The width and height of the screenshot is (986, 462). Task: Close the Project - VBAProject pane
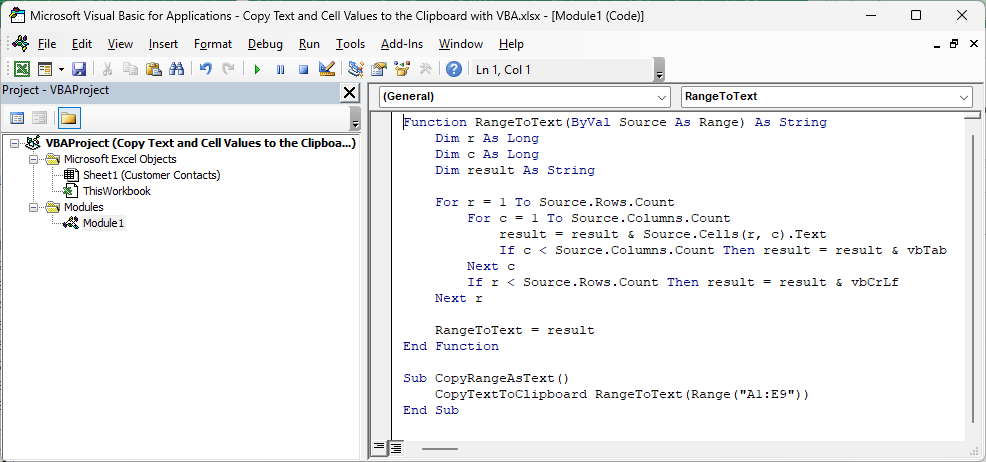[x=349, y=92]
